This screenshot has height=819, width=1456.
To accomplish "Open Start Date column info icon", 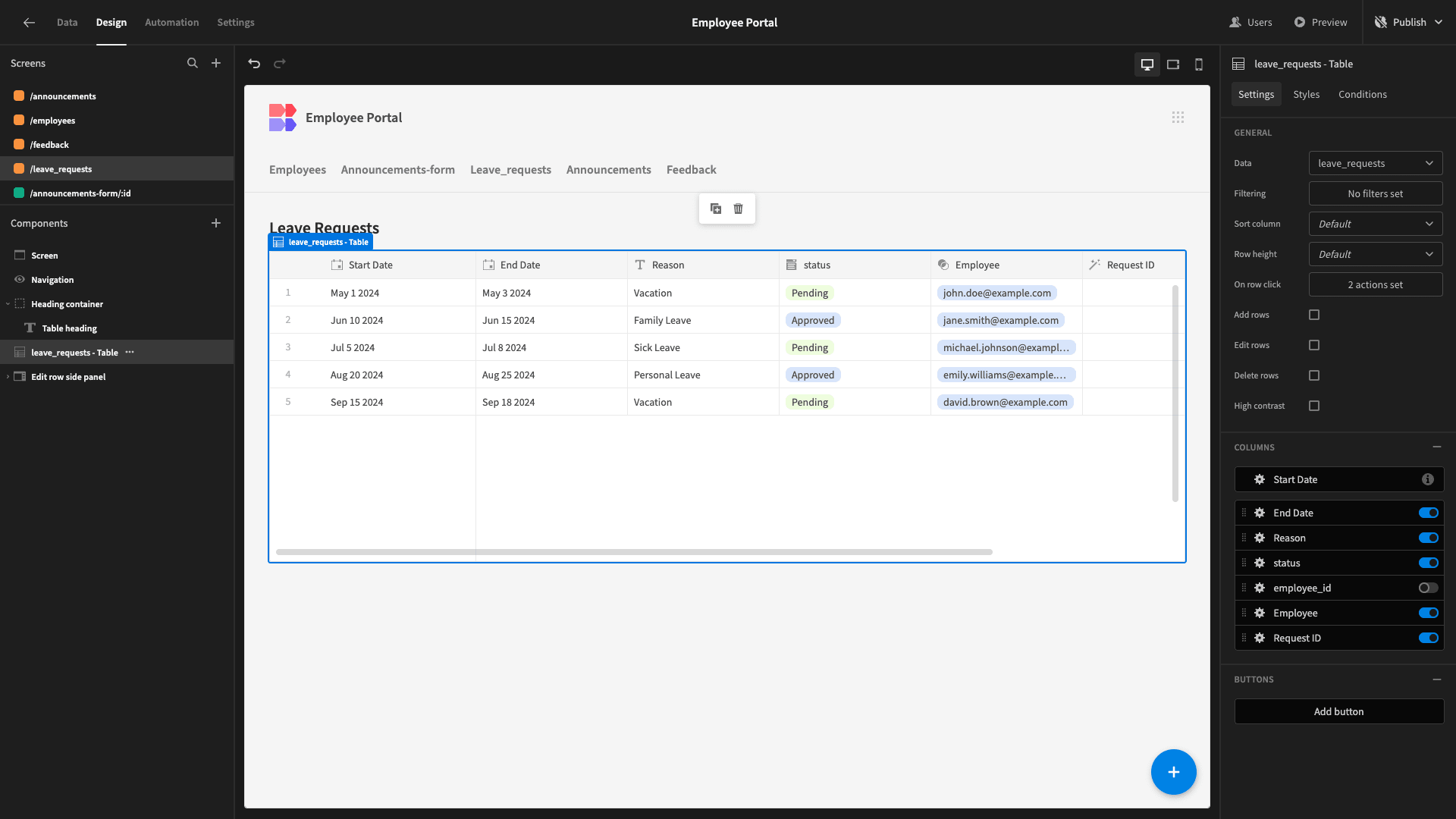I will (1428, 479).
